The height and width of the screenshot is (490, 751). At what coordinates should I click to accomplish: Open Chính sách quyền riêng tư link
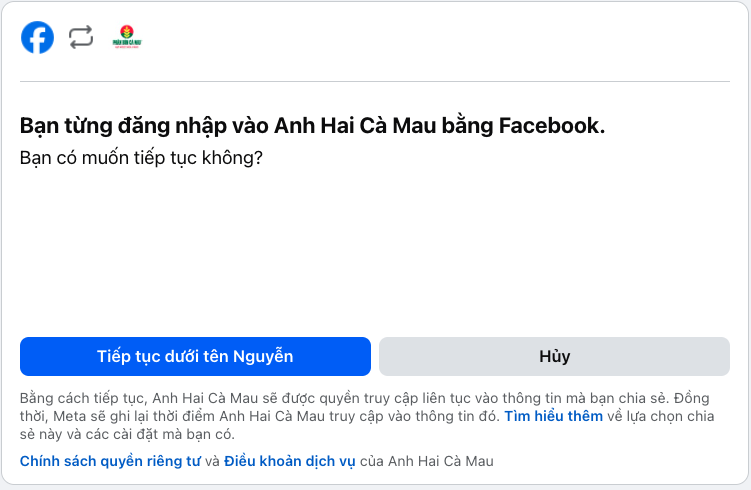tap(110, 461)
